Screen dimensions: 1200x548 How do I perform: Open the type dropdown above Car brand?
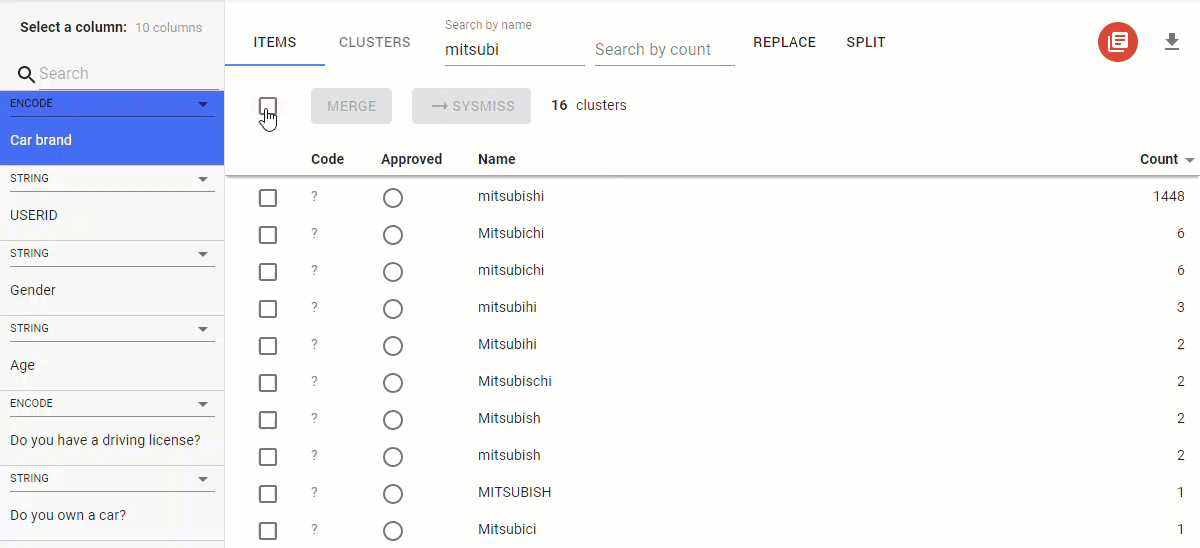point(203,104)
